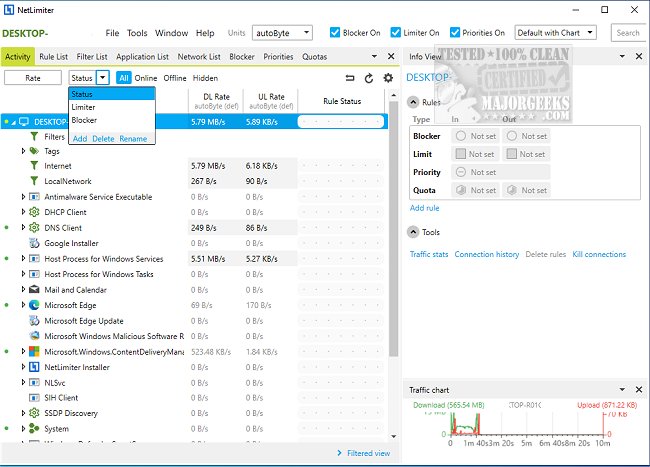650x467 pixels.
Task: Click the settings gear icon in Activity toolbar
Action: pos(388,78)
